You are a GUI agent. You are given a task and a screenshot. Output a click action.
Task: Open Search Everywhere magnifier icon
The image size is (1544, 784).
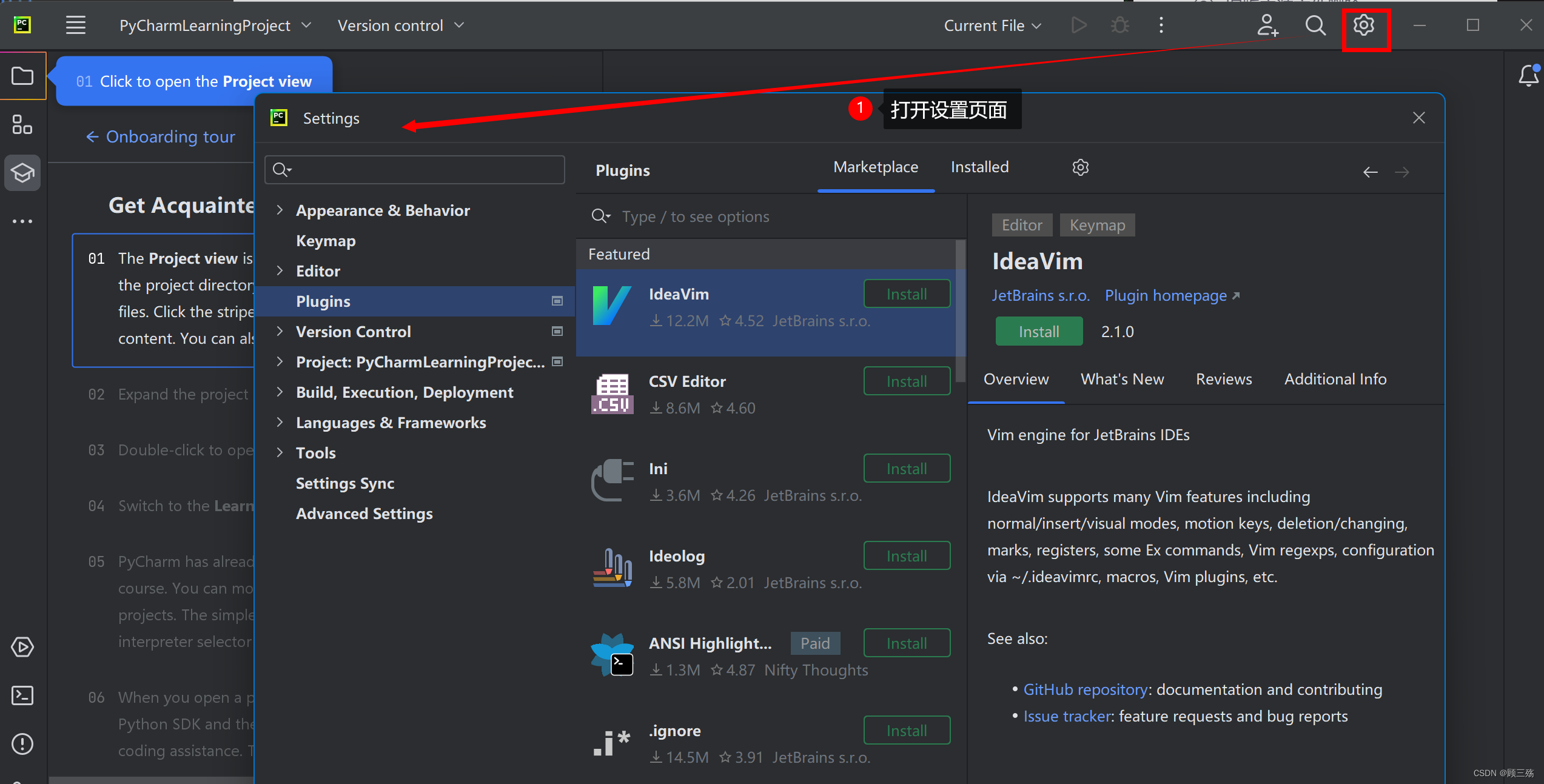click(x=1315, y=25)
